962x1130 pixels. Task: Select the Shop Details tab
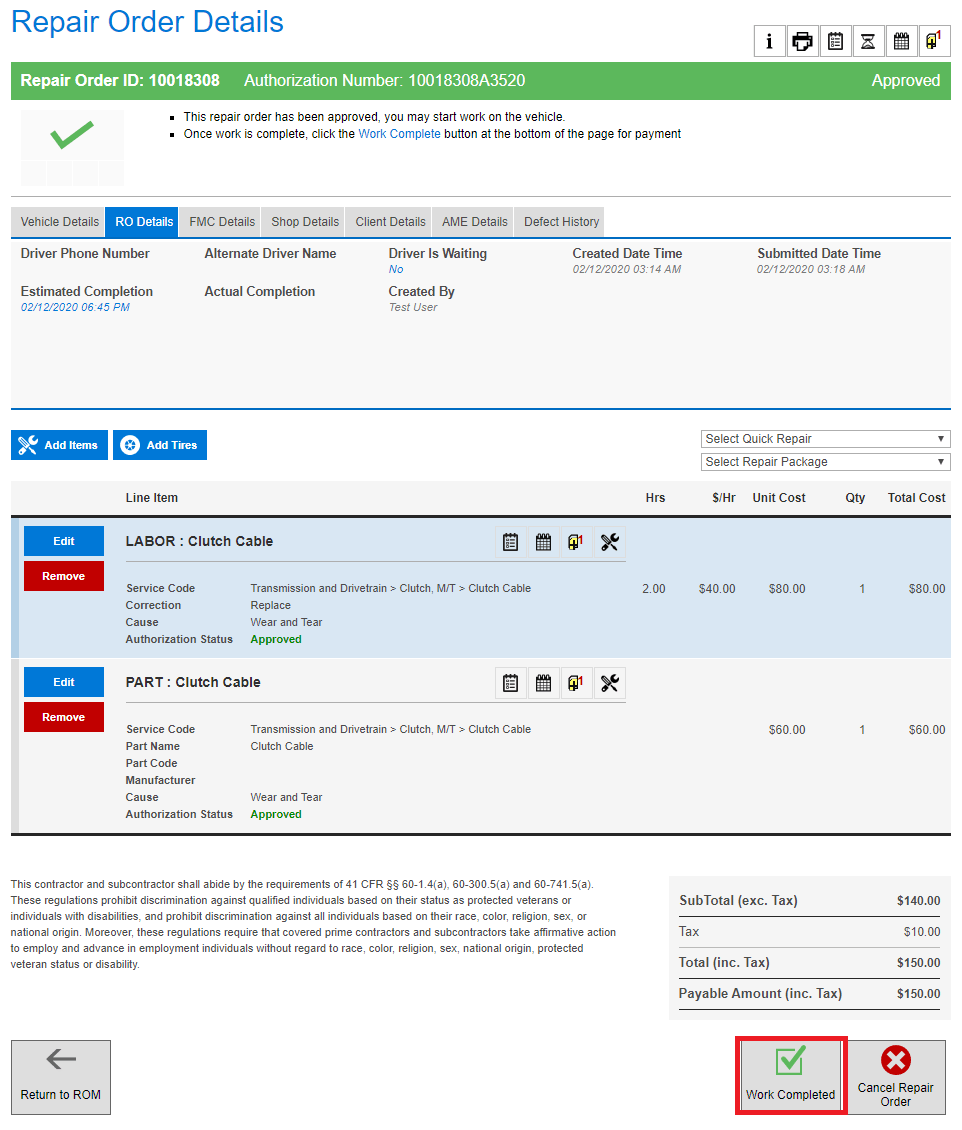tap(302, 221)
